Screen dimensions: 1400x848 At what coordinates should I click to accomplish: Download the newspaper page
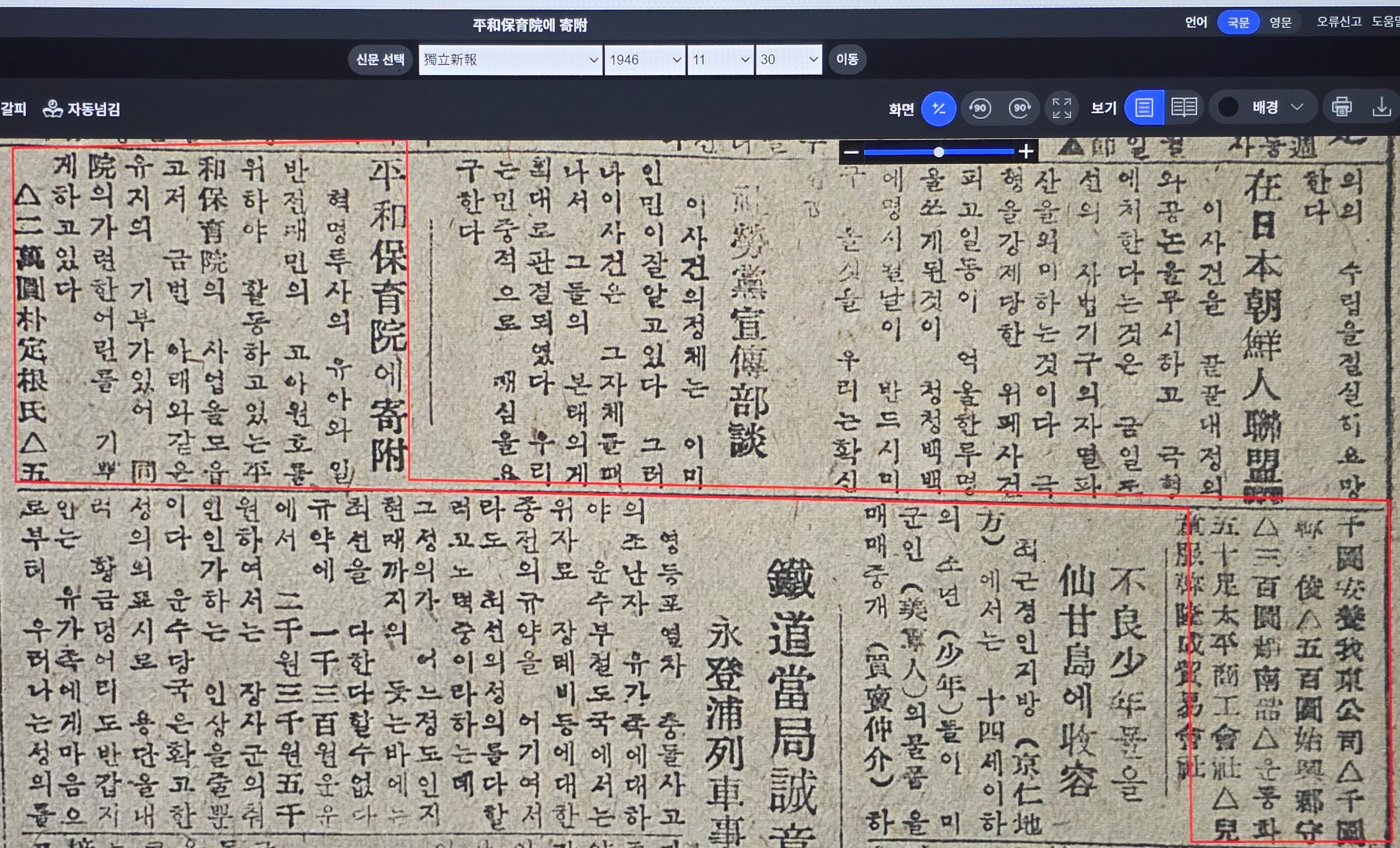tap(1382, 107)
